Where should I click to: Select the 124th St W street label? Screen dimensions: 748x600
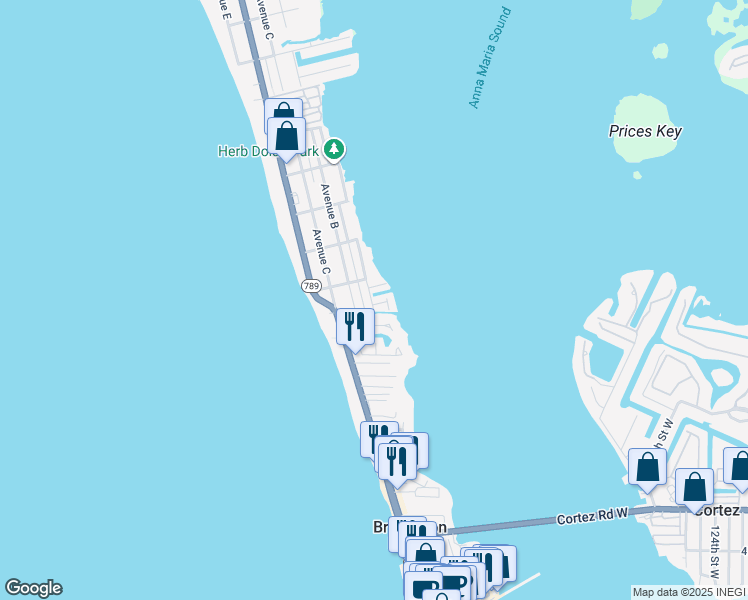coord(714,553)
